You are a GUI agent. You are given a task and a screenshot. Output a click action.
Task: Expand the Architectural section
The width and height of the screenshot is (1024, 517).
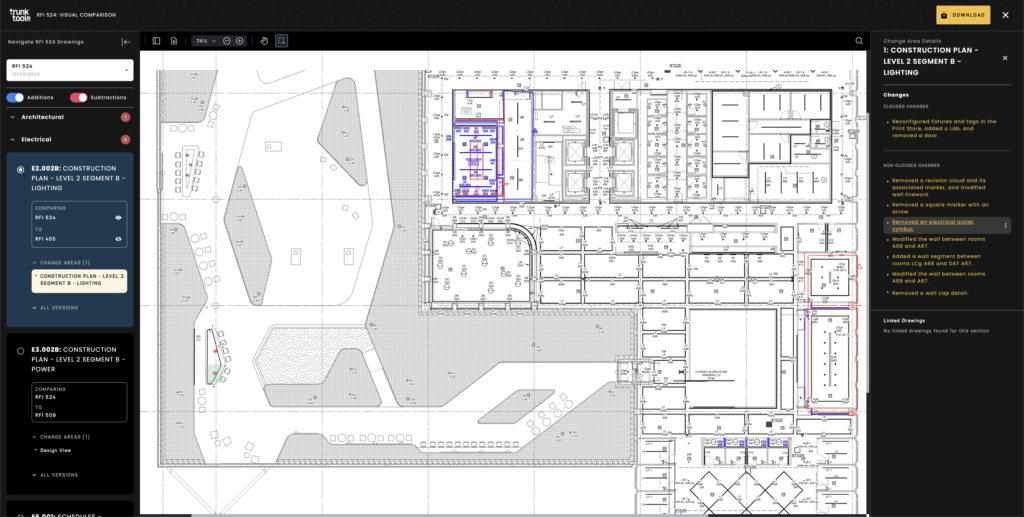[14, 117]
